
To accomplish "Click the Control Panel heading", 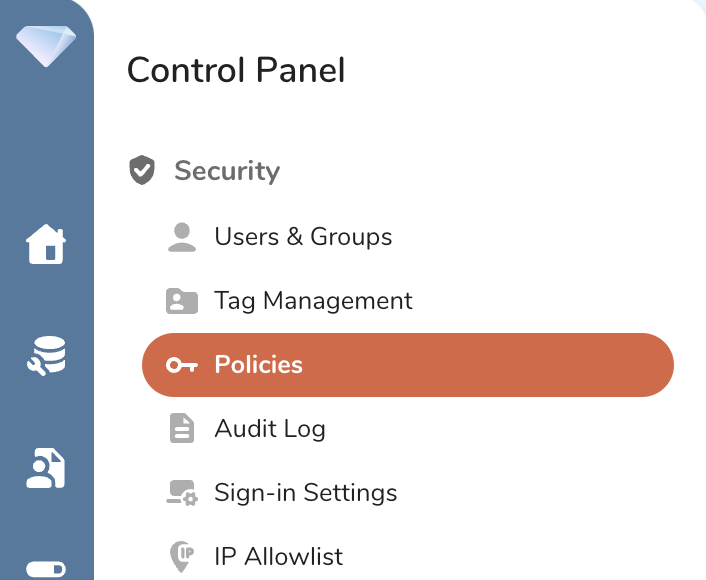I will pos(236,70).
